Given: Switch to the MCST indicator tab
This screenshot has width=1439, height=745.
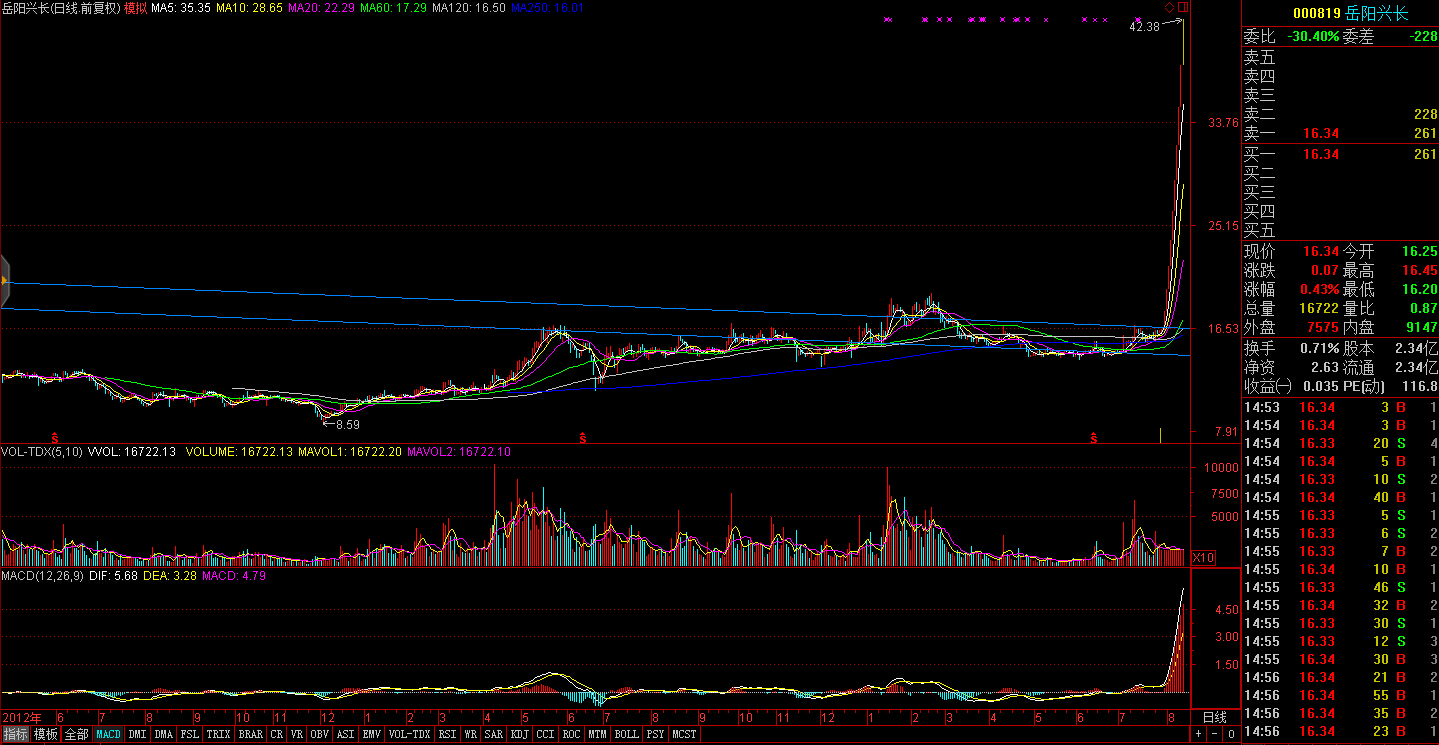Looking at the screenshot, I should click(x=685, y=734).
